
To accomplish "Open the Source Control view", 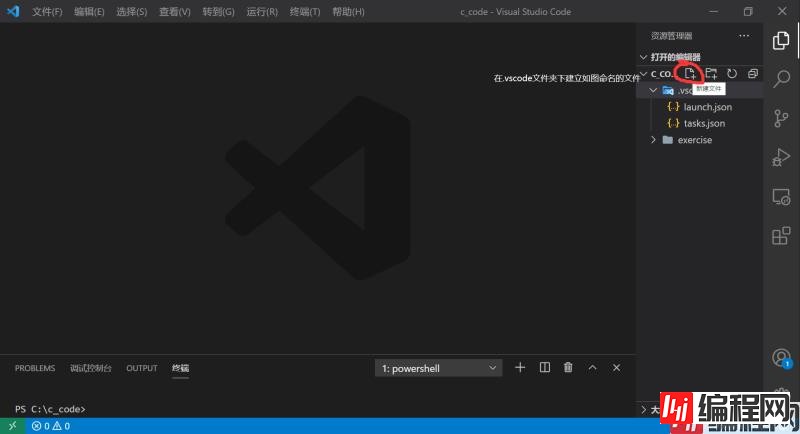I will (781, 118).
